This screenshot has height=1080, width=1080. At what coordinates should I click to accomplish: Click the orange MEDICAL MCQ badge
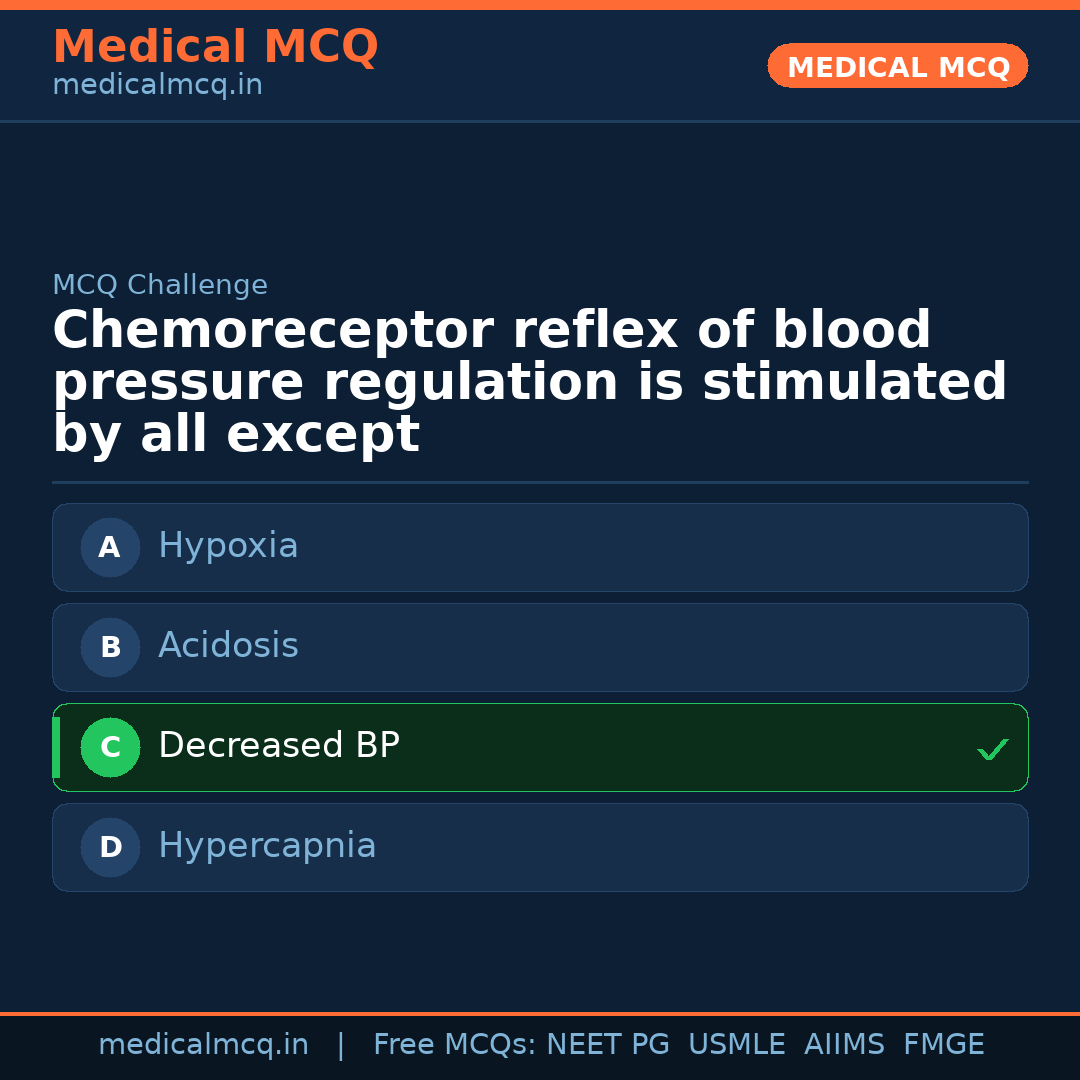coord(897,67)
